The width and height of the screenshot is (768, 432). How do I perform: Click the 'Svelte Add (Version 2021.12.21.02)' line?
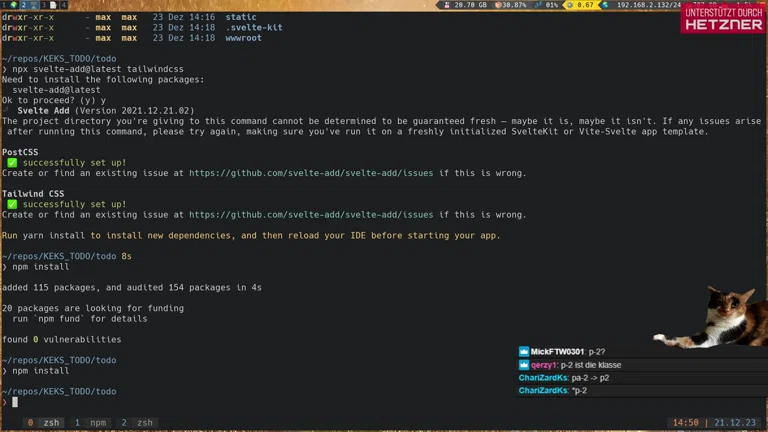tap(106, 111)
